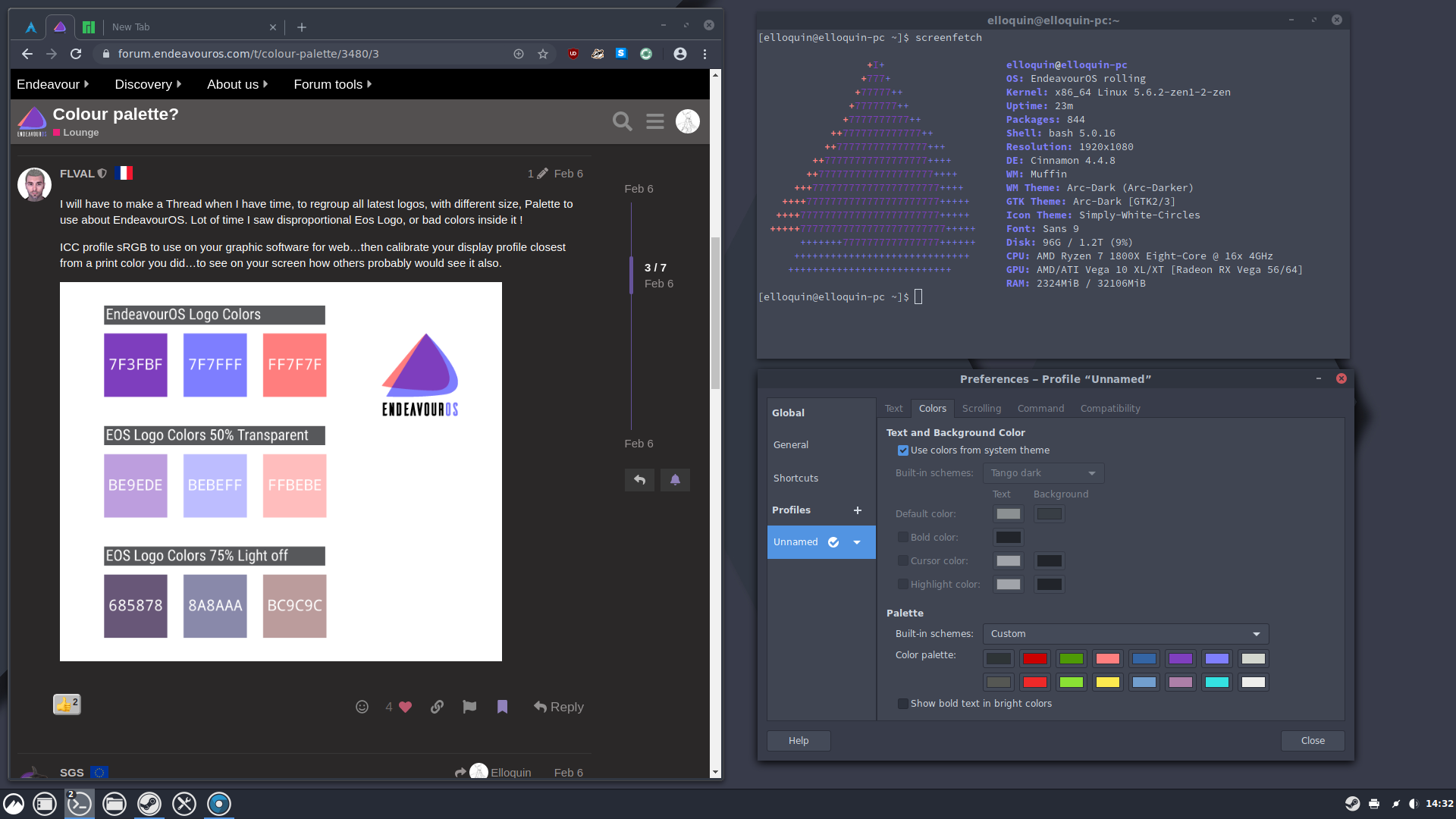Click the edit pencil icon on FLVAL's post
The width and height of the screenshot is (1456, 819).
(x=542, y=174)
